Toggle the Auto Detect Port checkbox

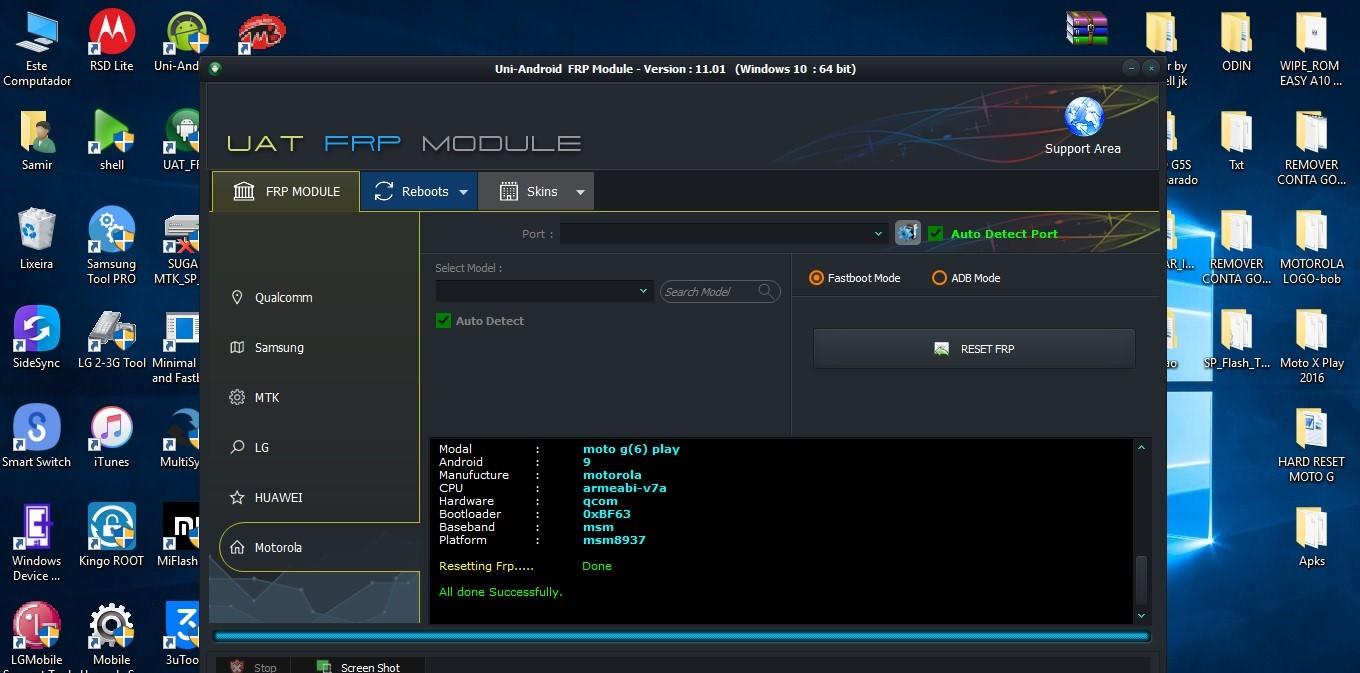pyautogui.click(x=936, y=233)
